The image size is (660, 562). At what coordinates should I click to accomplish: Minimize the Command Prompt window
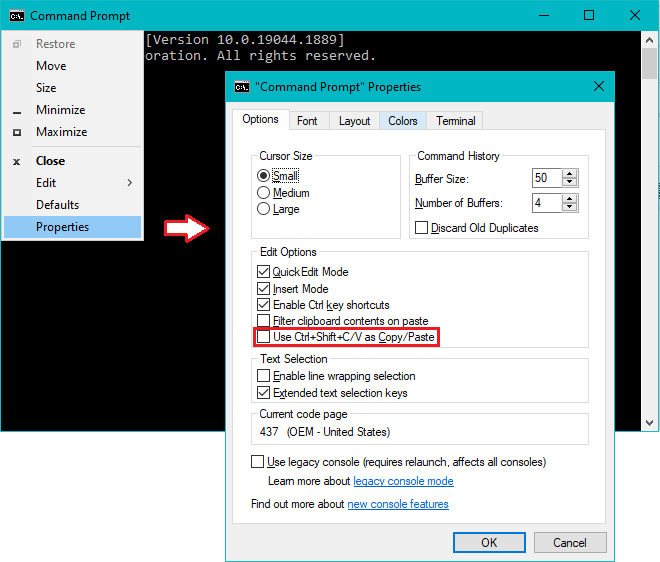coord(544,16)
